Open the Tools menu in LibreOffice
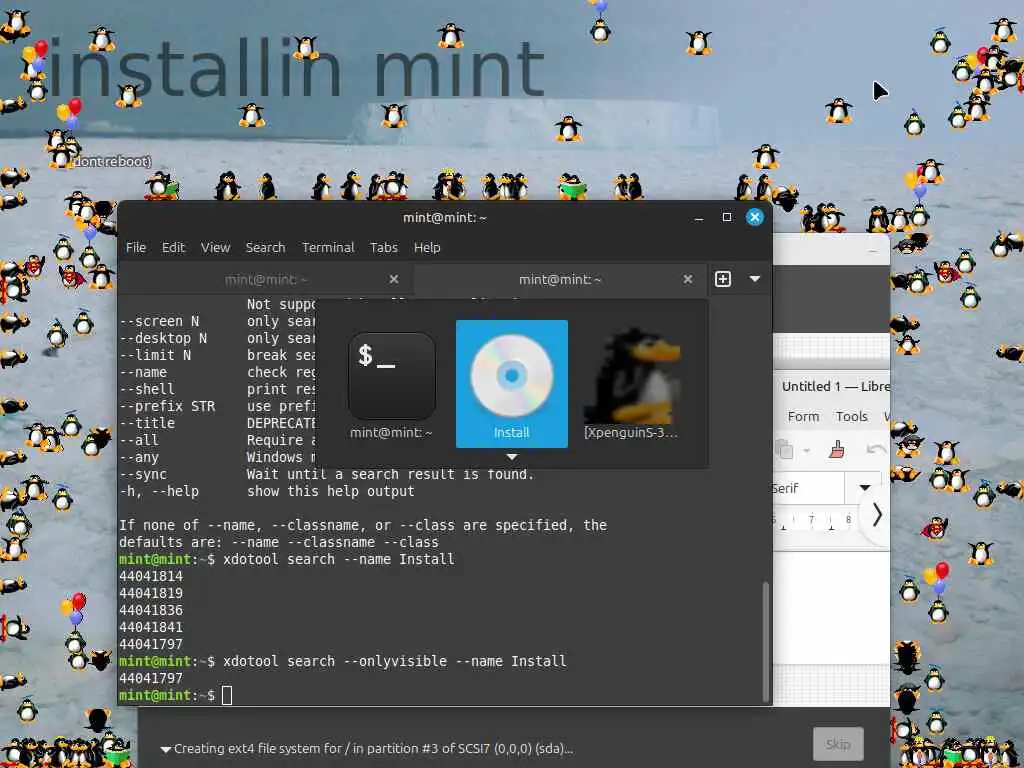 [x=852, y=417]
